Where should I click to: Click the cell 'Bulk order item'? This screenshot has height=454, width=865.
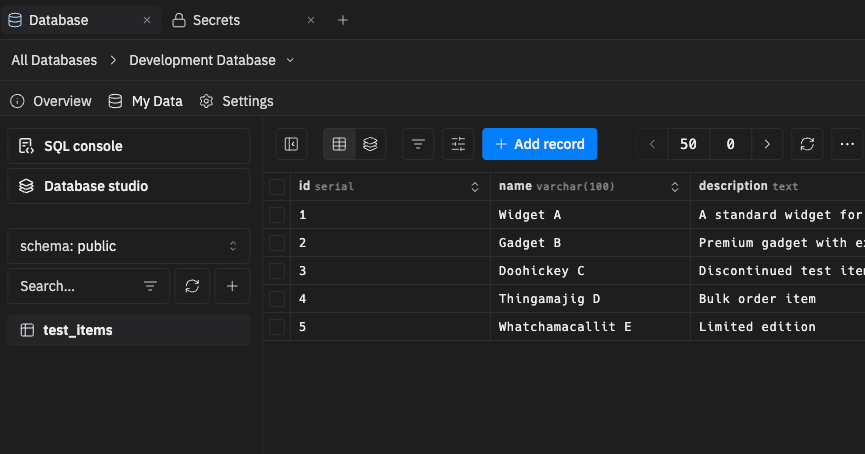777,298
